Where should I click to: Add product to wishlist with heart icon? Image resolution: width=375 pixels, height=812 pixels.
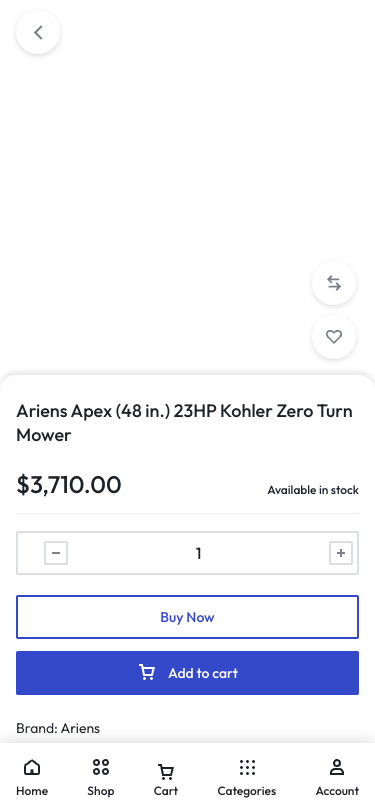coord(334,337)
